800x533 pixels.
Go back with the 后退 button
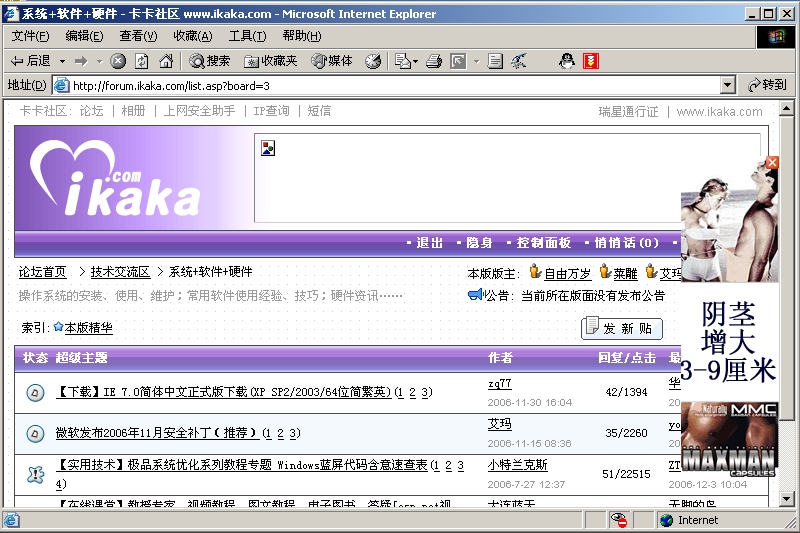point(31,61)
